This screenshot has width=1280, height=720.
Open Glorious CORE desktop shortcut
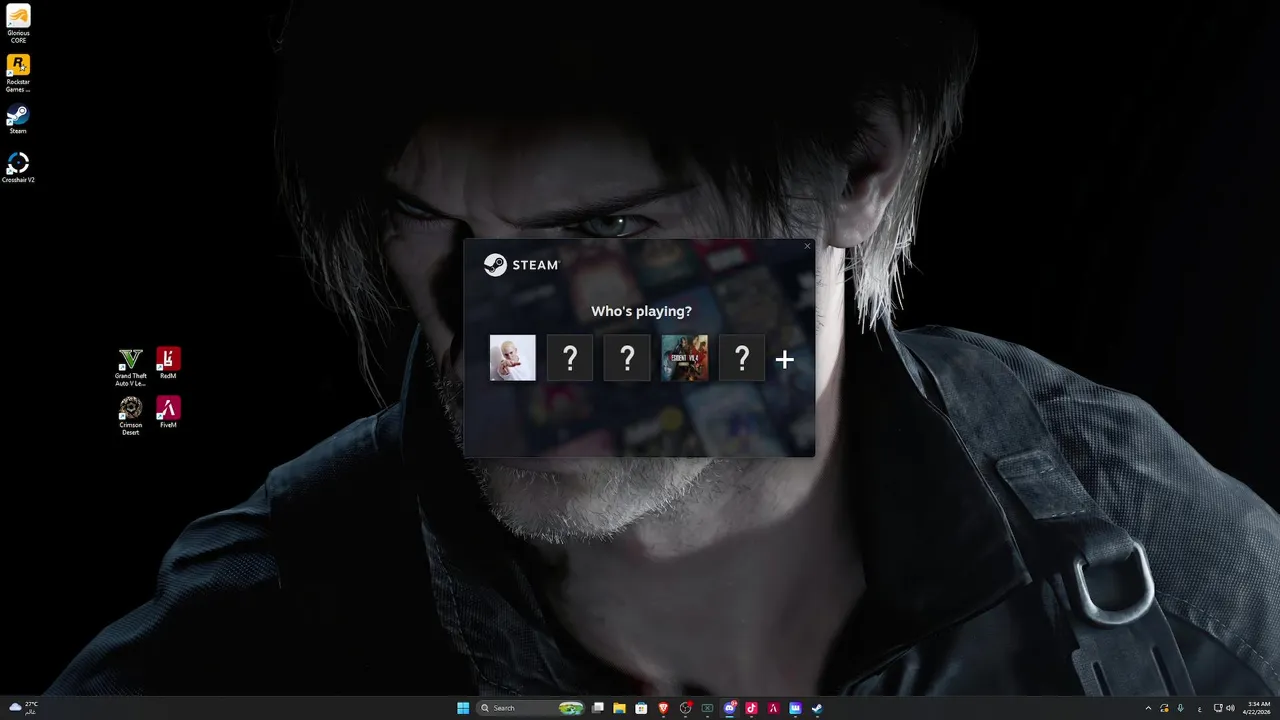[x=18, y=21]
